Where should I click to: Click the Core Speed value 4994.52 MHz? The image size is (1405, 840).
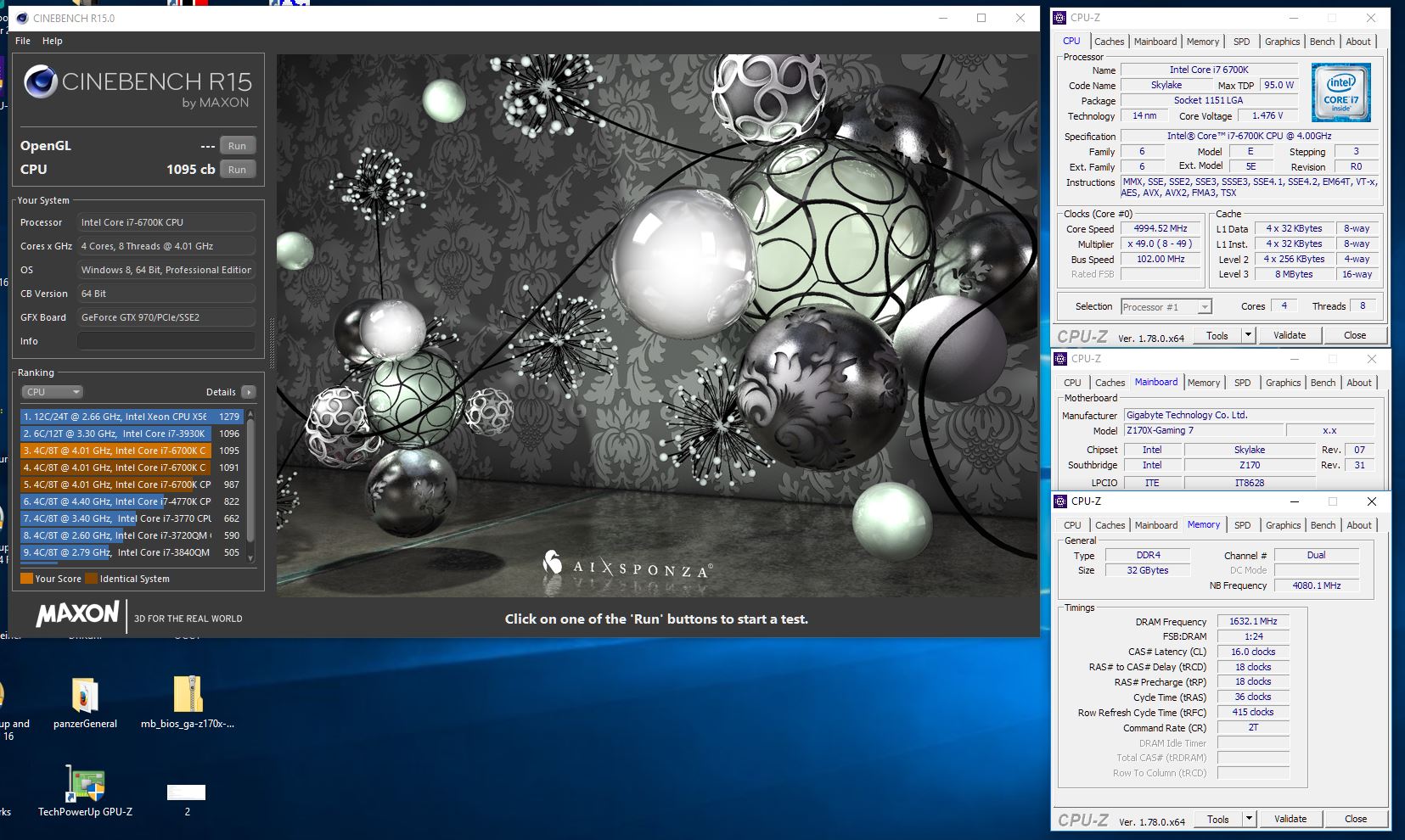[x=1161, y=228]
